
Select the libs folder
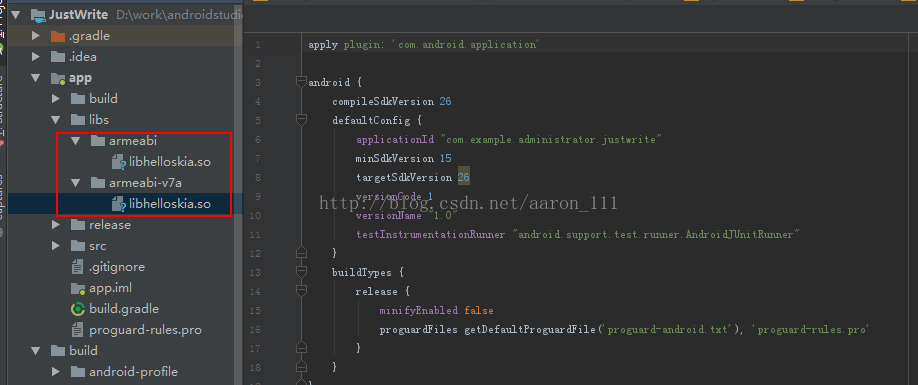point(98,119)
